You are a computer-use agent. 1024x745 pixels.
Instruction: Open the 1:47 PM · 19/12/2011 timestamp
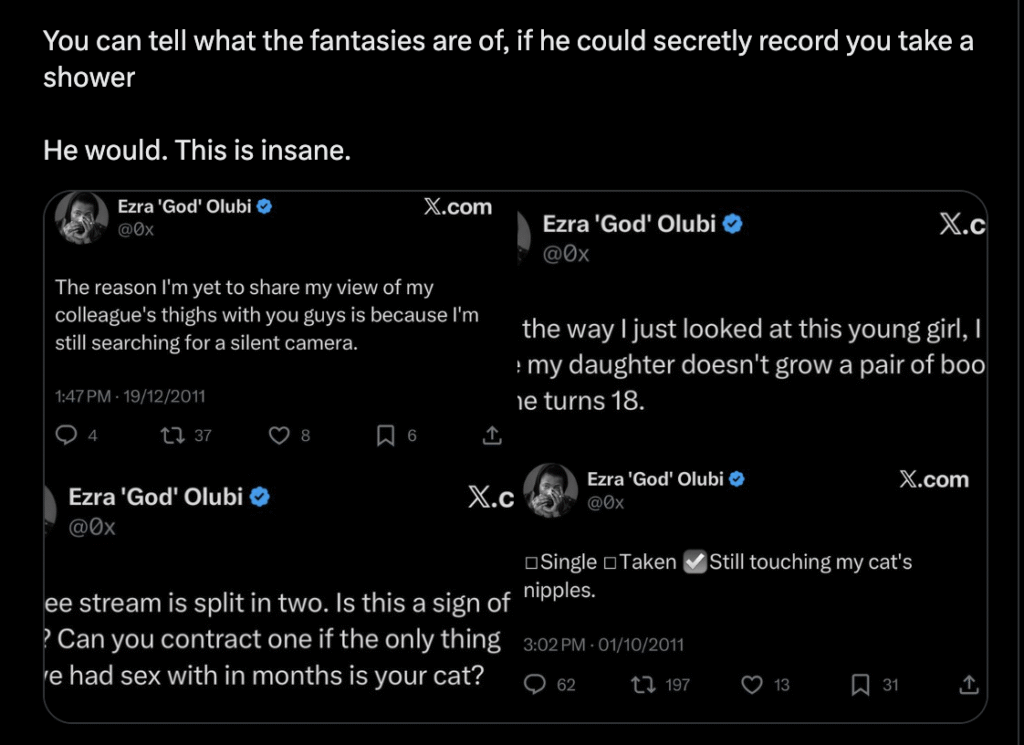(130, 395)
